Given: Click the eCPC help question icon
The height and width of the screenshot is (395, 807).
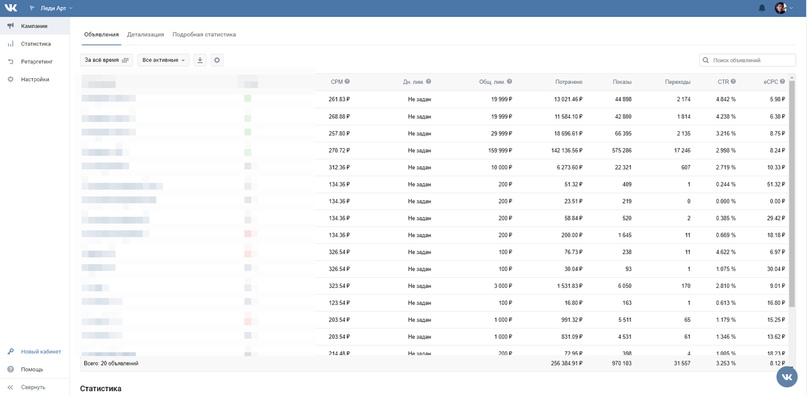Looking at the screenshot, I should click(x=782, y=81).
